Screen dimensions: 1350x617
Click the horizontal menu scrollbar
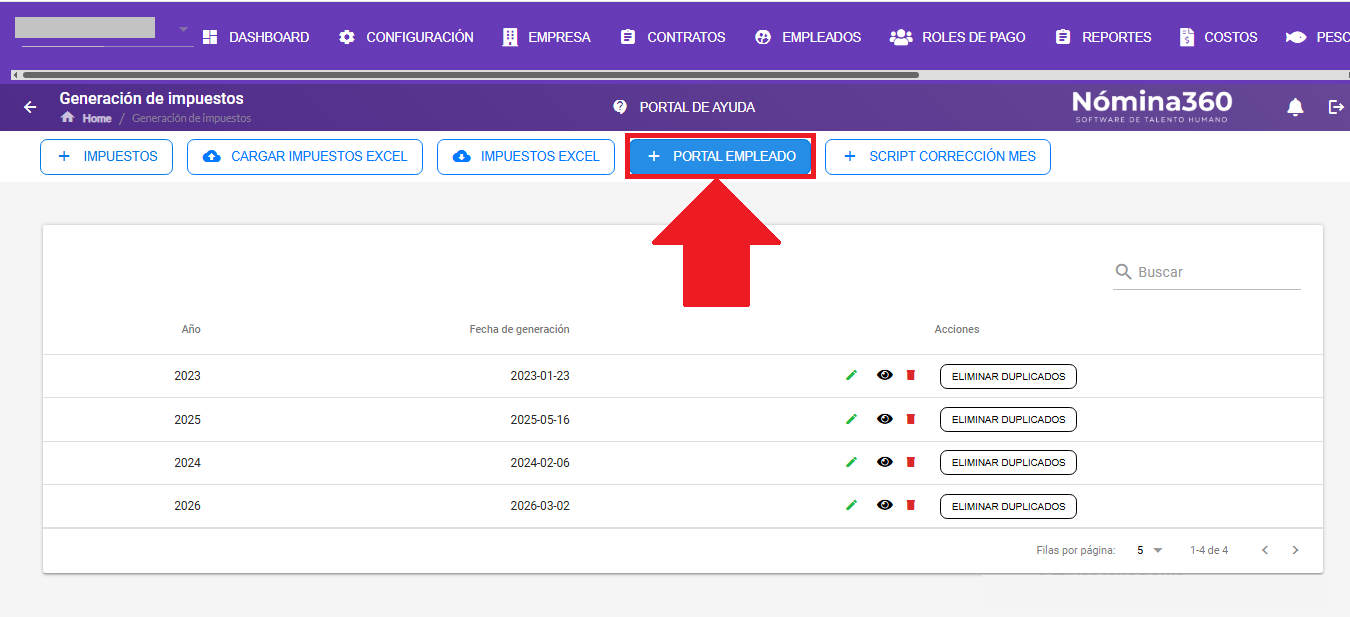tap(470, 75)
